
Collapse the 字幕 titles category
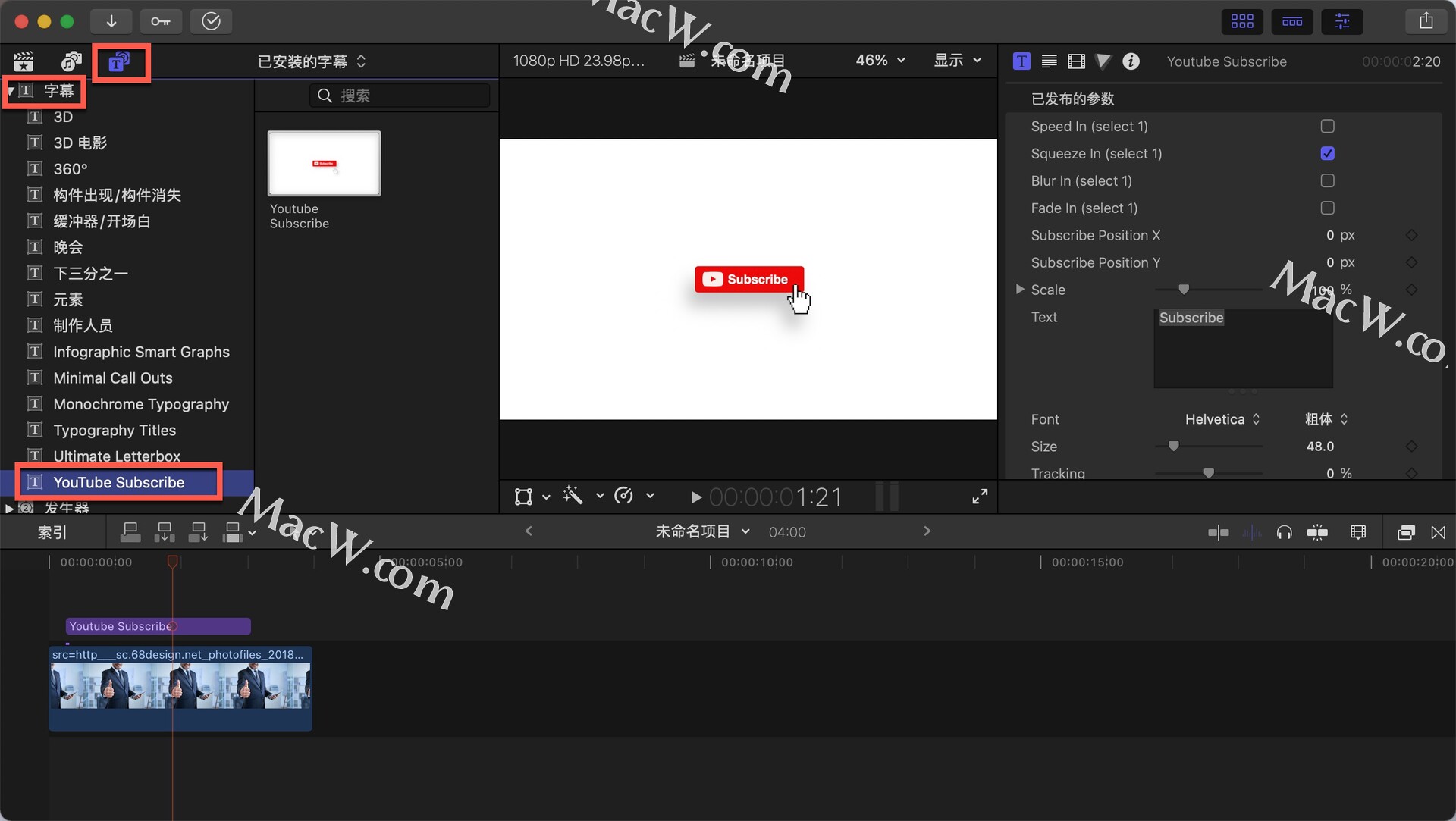coord(11,92)
